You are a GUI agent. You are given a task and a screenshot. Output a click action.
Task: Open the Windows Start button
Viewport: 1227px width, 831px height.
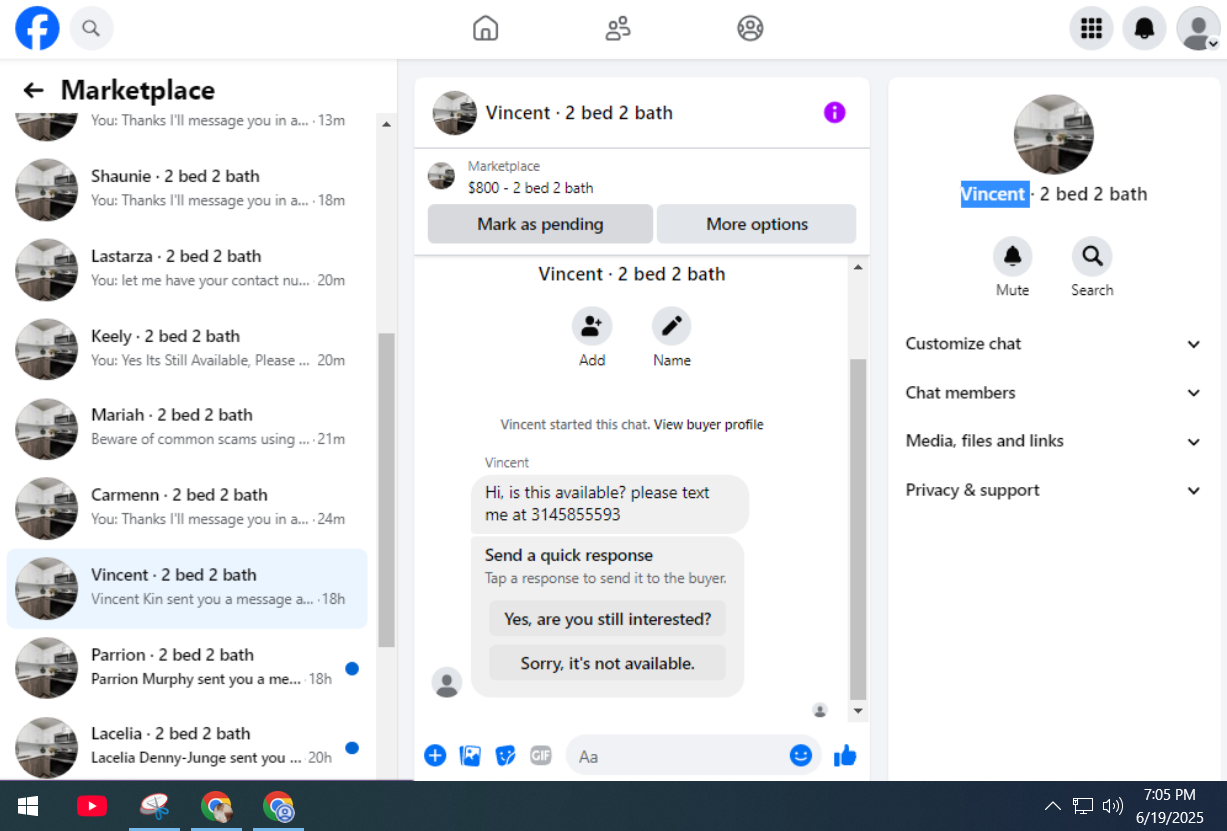27,806
